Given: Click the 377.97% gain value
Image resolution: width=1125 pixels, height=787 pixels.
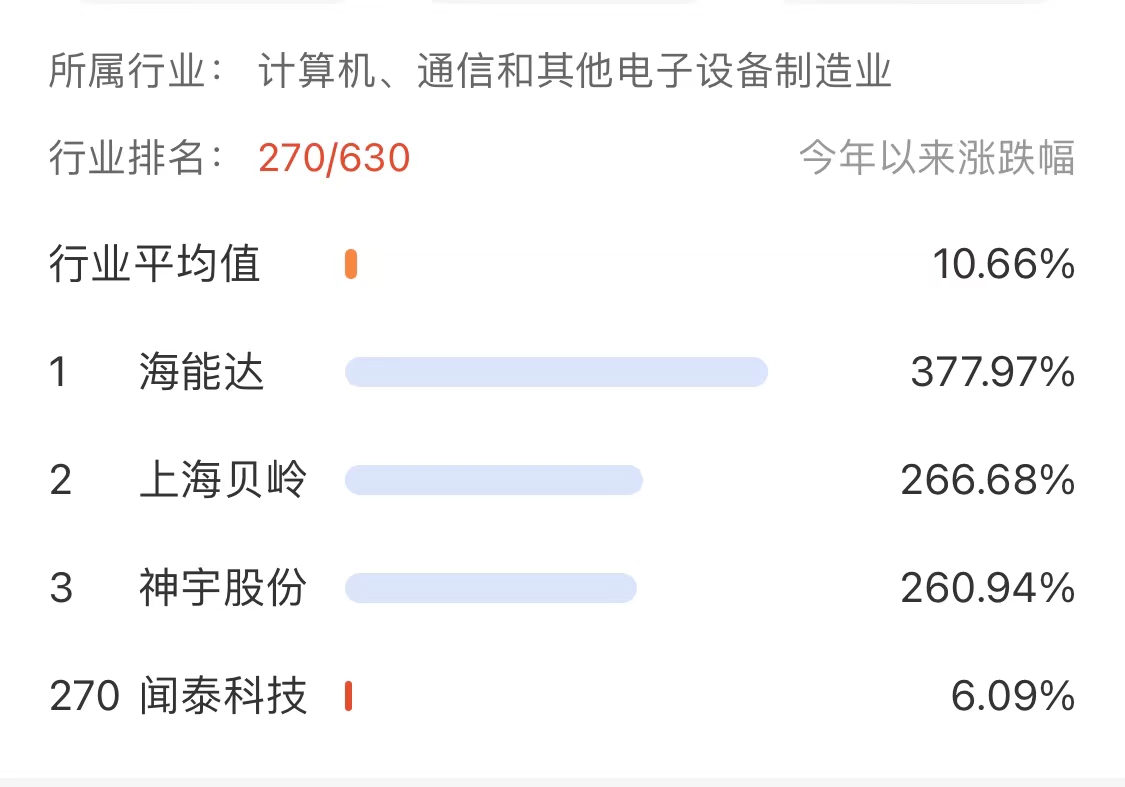Looking at the screenshot, I should (x=993, y=372).
